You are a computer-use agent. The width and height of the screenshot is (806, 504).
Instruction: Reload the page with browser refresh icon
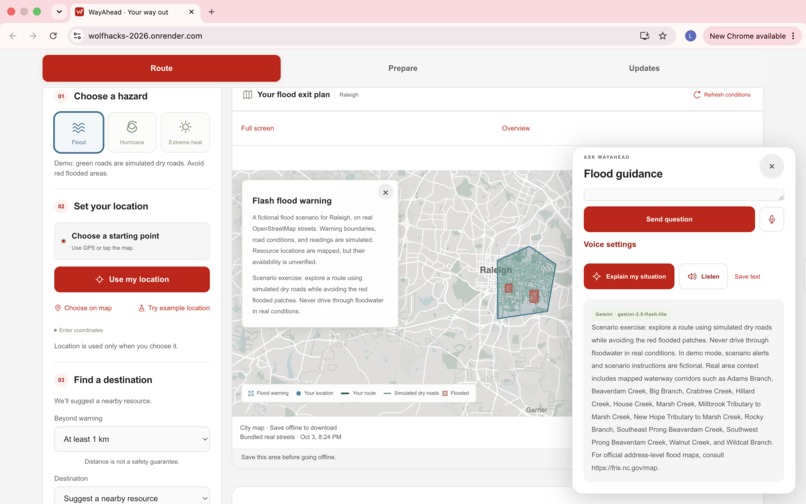pos(53,35)
